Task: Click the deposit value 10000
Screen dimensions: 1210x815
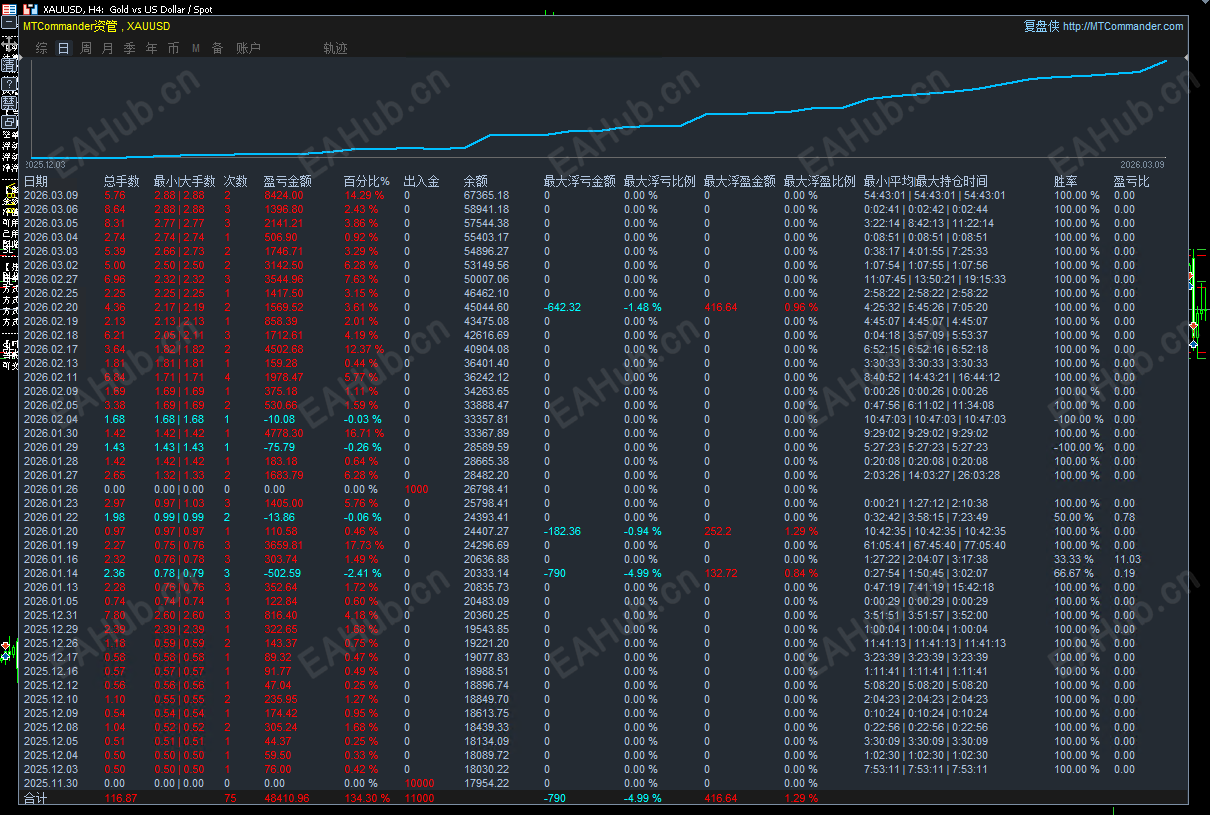Action: (419, 783)
